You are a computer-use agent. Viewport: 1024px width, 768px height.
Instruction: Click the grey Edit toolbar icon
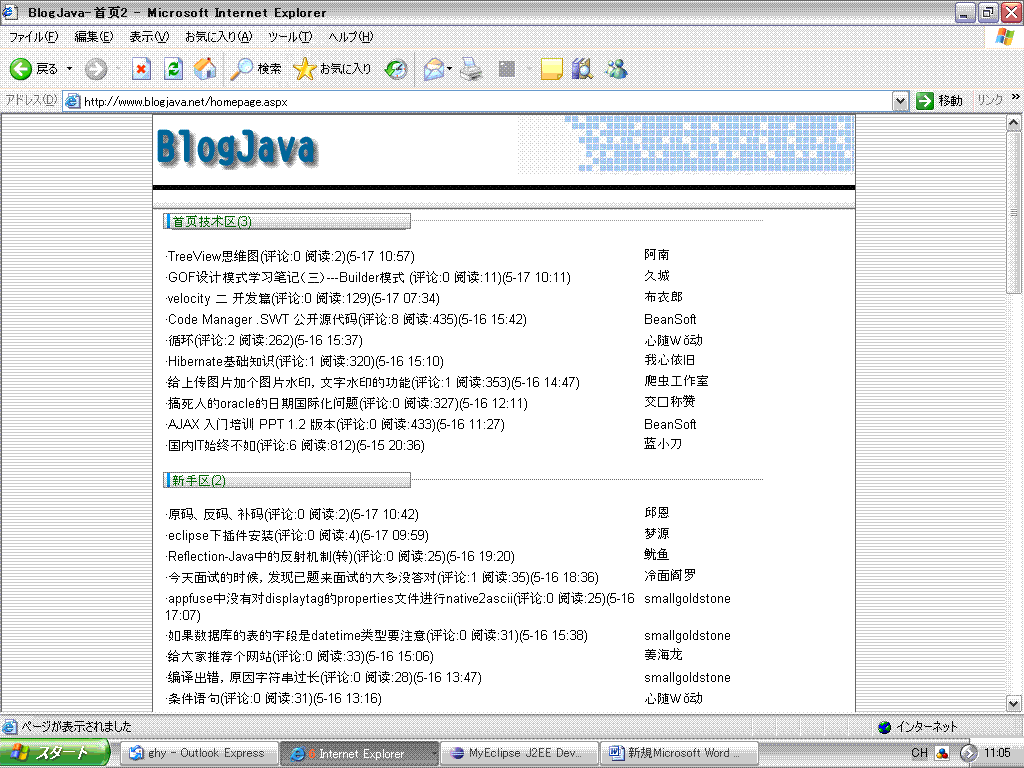pos(507,69)
